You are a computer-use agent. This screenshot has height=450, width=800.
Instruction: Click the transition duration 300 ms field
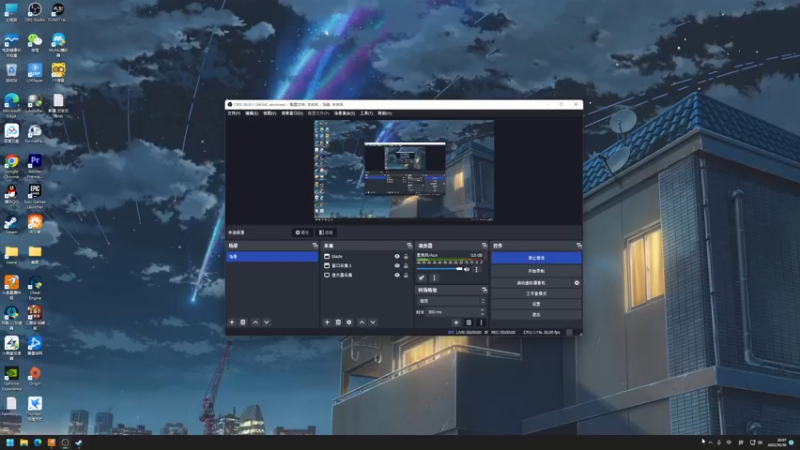pos(452,312)
